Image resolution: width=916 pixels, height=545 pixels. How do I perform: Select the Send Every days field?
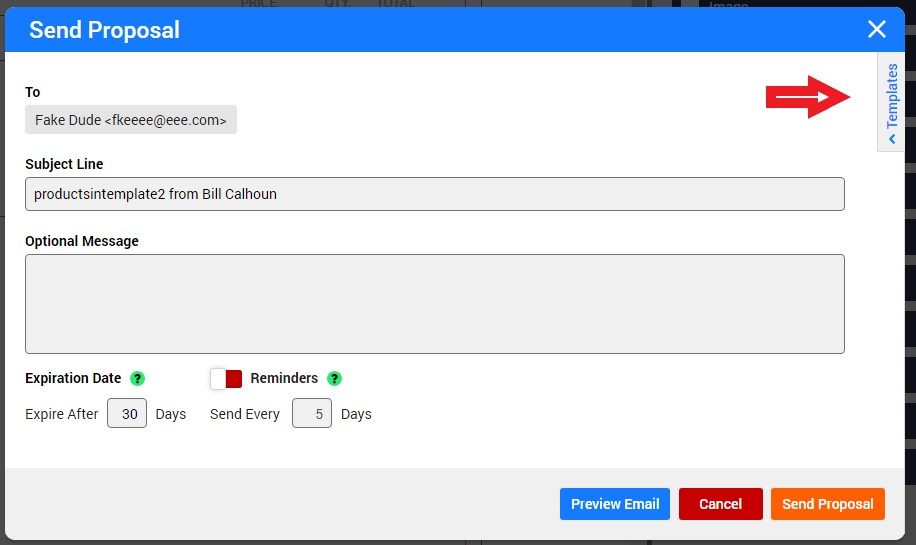pos(312,414)
